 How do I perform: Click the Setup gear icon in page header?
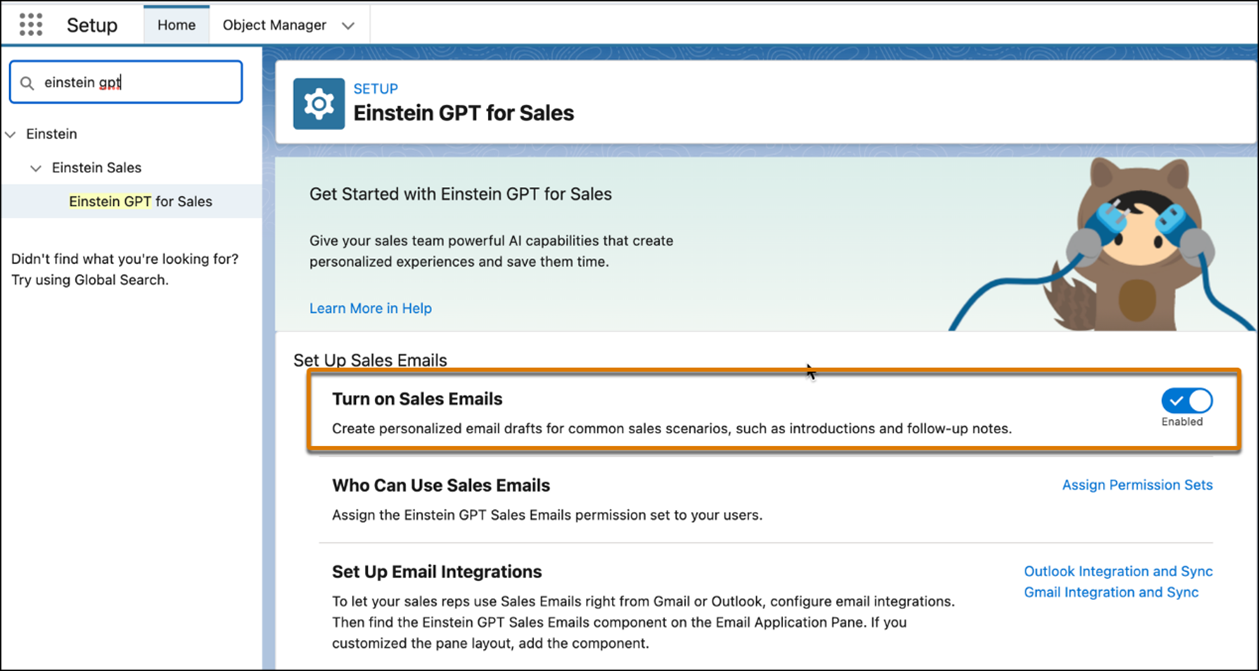(318, 102)
